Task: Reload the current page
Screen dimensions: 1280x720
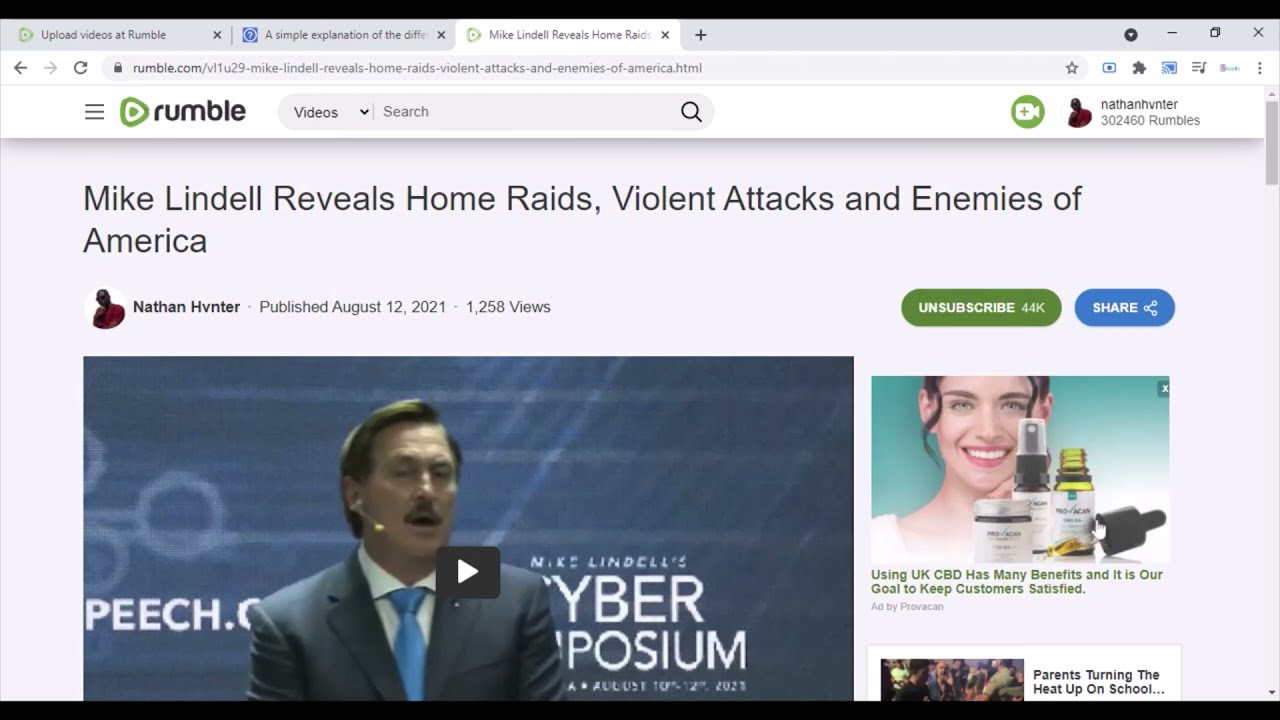Action: (81, 68)
